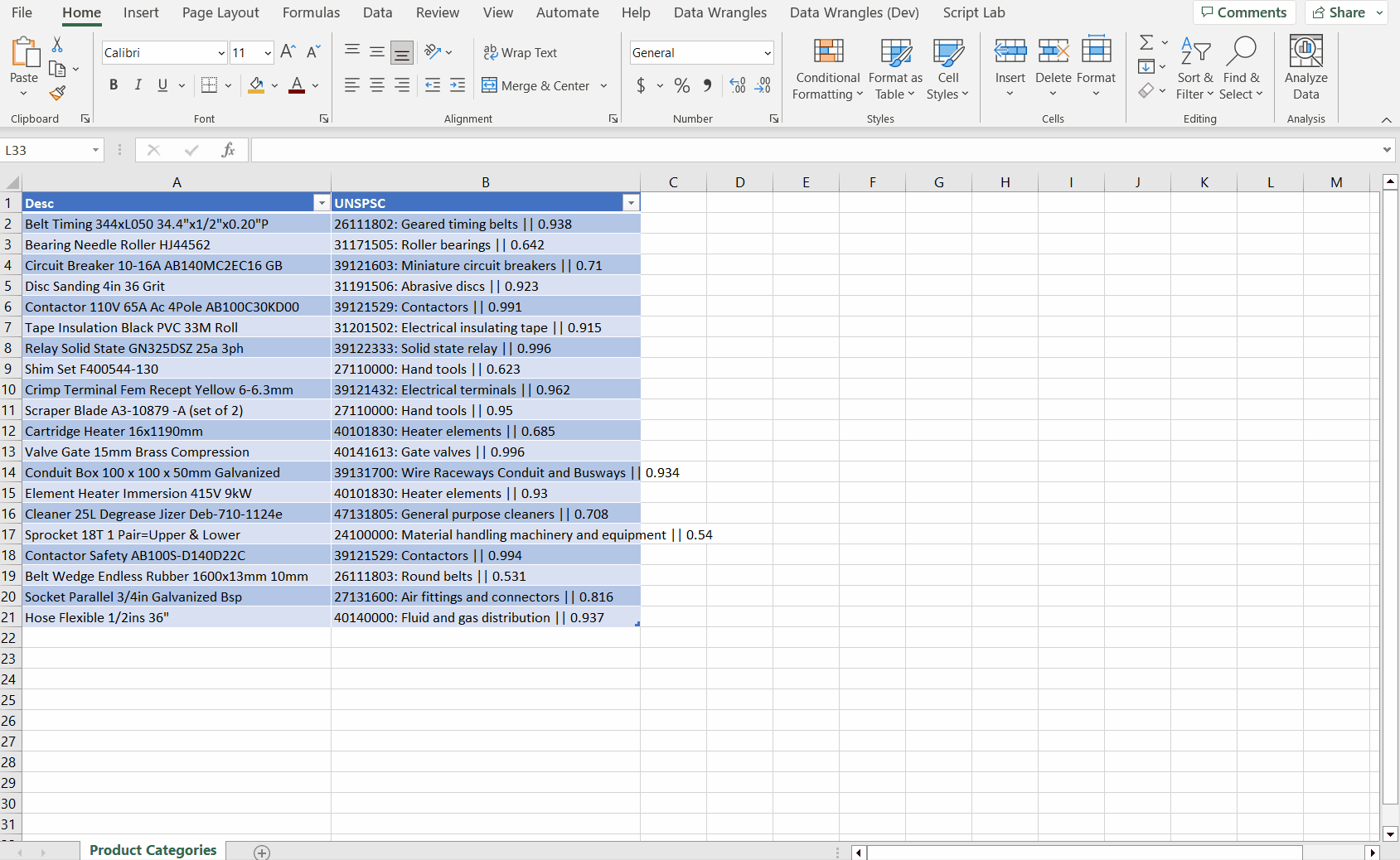
Task: Click the Copy icon in Clipboard
Action: coord(57,69)
